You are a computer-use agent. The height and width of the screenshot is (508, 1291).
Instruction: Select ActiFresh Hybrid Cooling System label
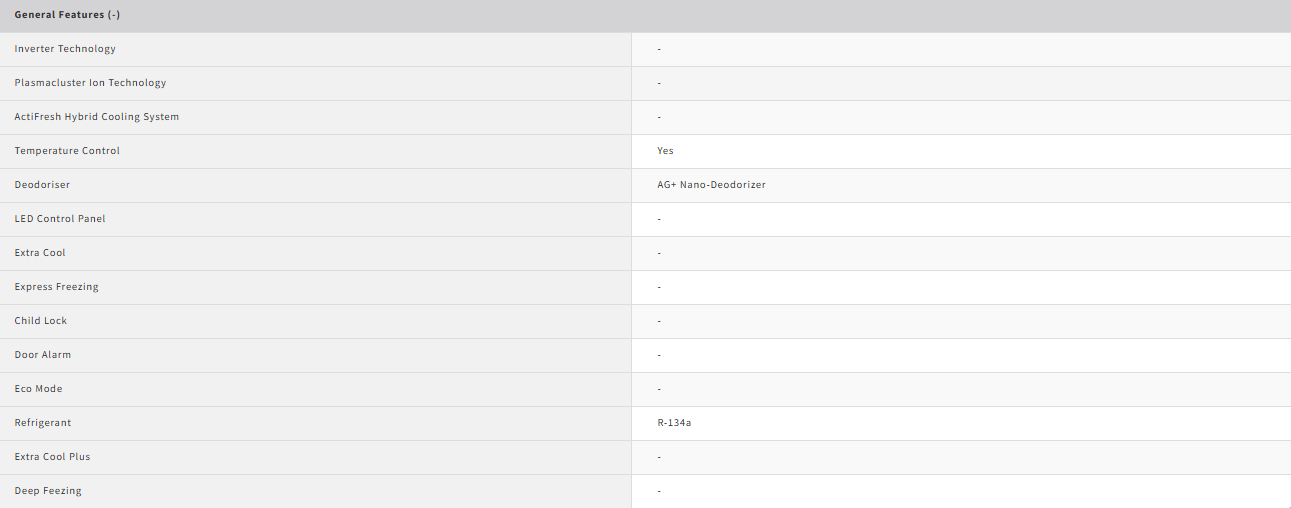[97, 117]
